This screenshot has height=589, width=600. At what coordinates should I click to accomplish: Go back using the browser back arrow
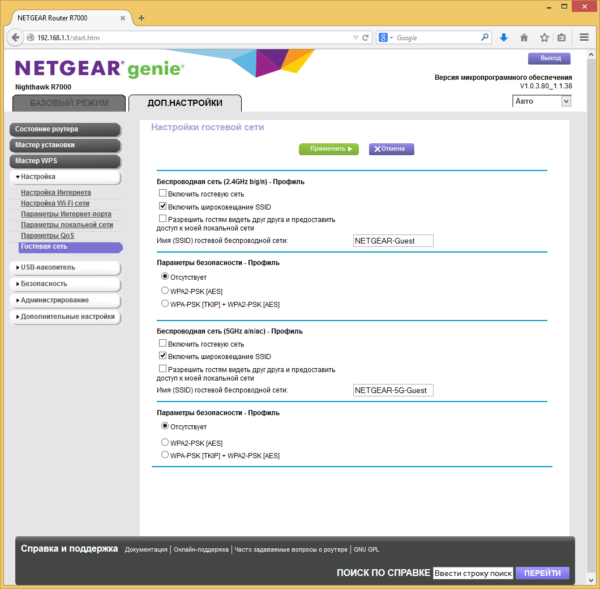pyautogui.click(x=15, y=38)
